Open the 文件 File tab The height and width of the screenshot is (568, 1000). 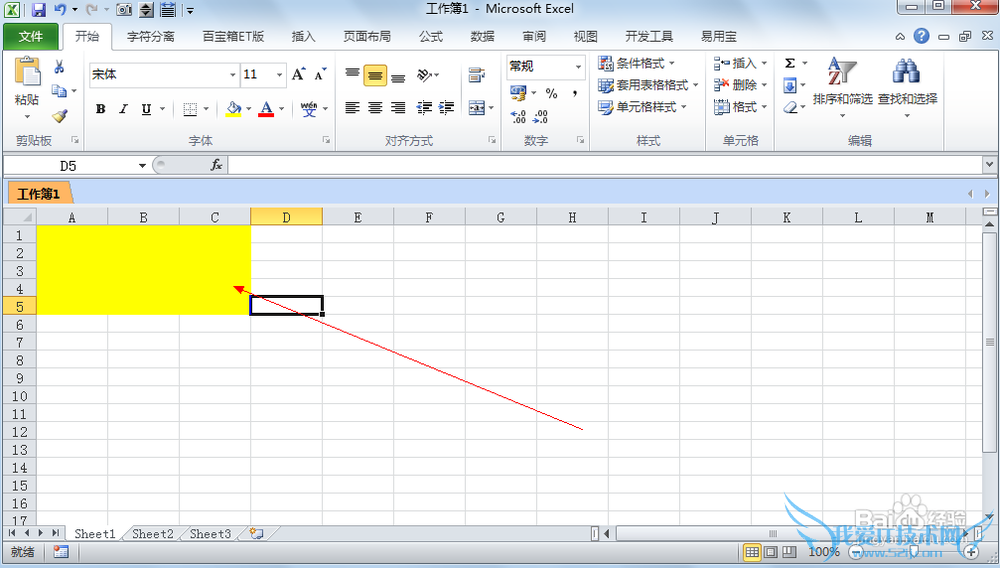(x=31, y=36)
